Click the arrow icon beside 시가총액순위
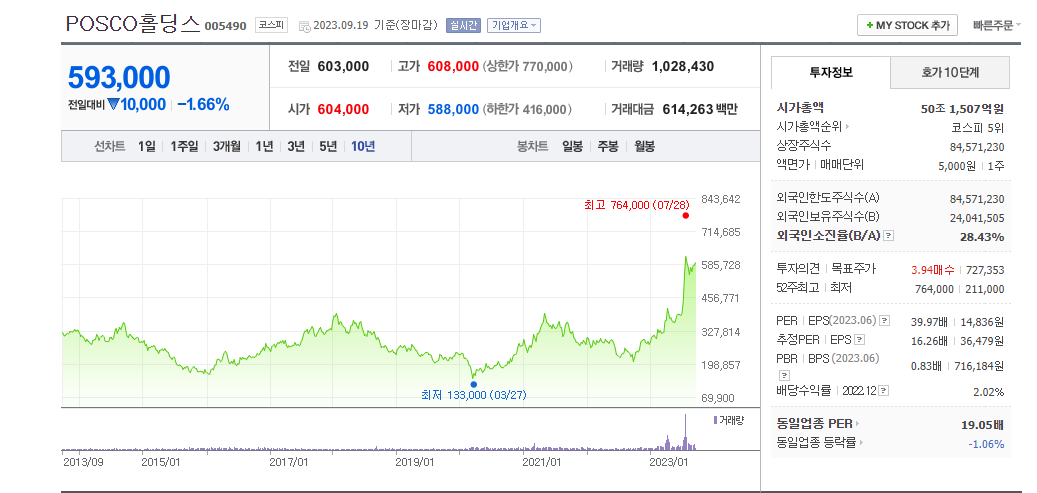This screenshot has width=1037, height=493. coord(848,126)
